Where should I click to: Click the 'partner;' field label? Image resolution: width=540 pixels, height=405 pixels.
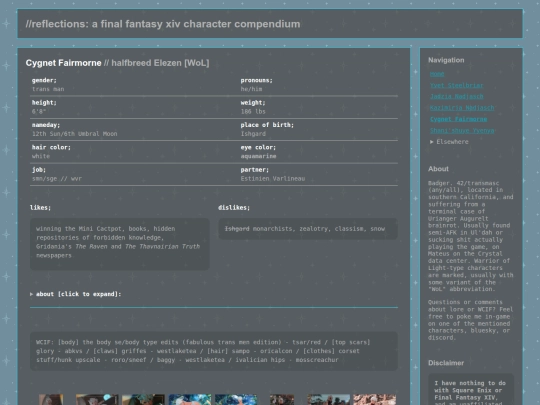[x=255, y=170]
